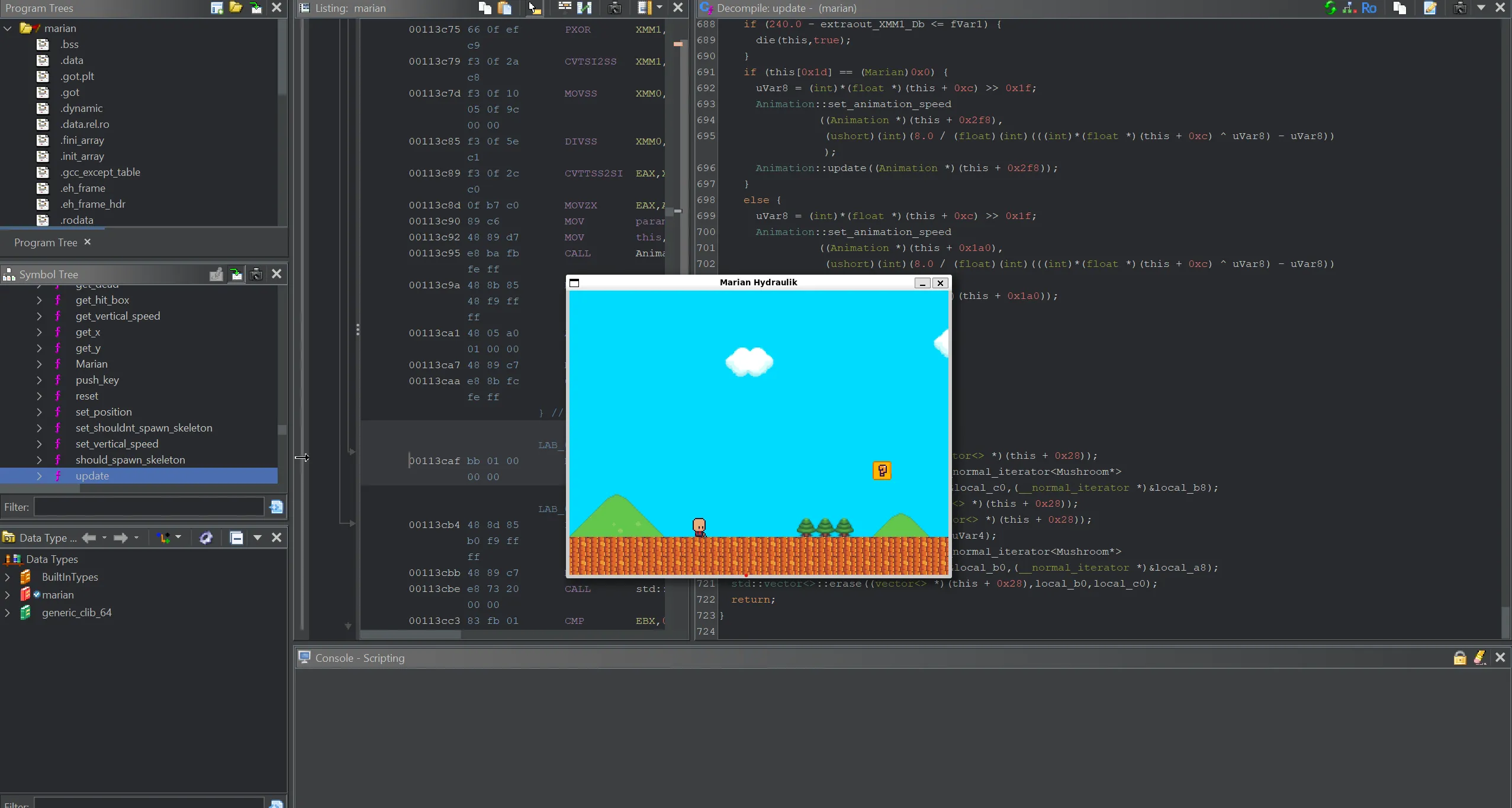This screenshot has height=808, width=1512.
Task: Open Listing field format dropdown arrow
Action: [x=660, y=8]
